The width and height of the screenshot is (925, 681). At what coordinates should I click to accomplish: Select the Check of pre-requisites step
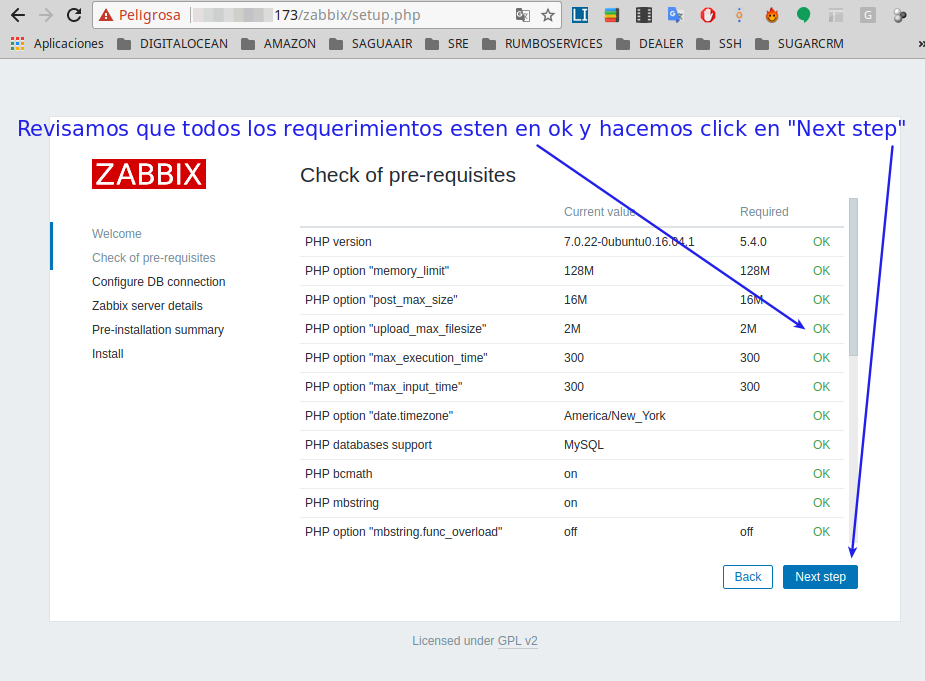click(x=153, y=258)
